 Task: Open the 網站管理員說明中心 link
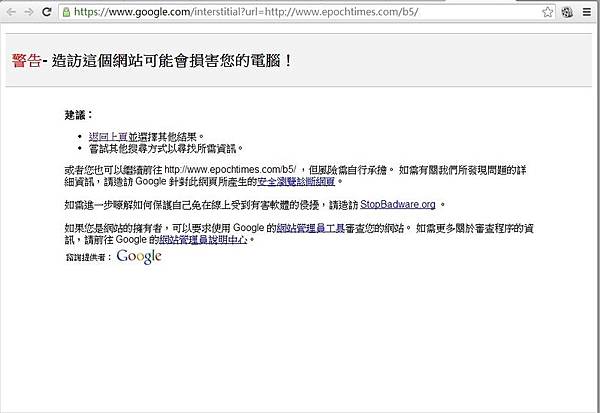(x=203, y=240)
